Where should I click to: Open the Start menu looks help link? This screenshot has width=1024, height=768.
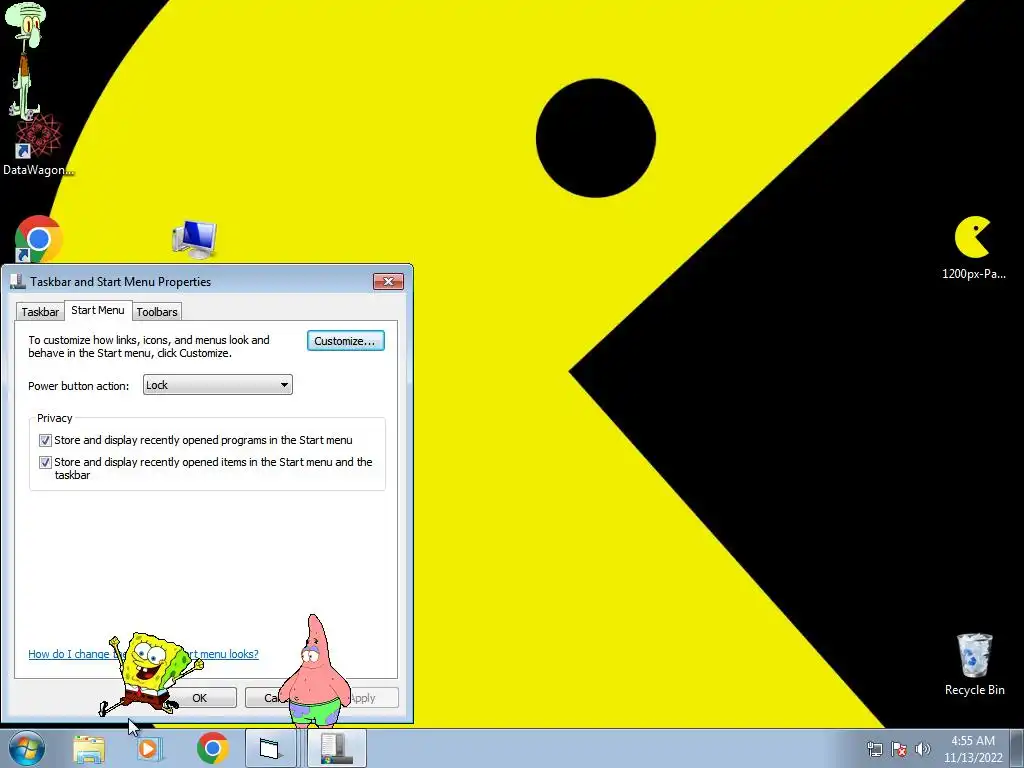coord(143,654)
